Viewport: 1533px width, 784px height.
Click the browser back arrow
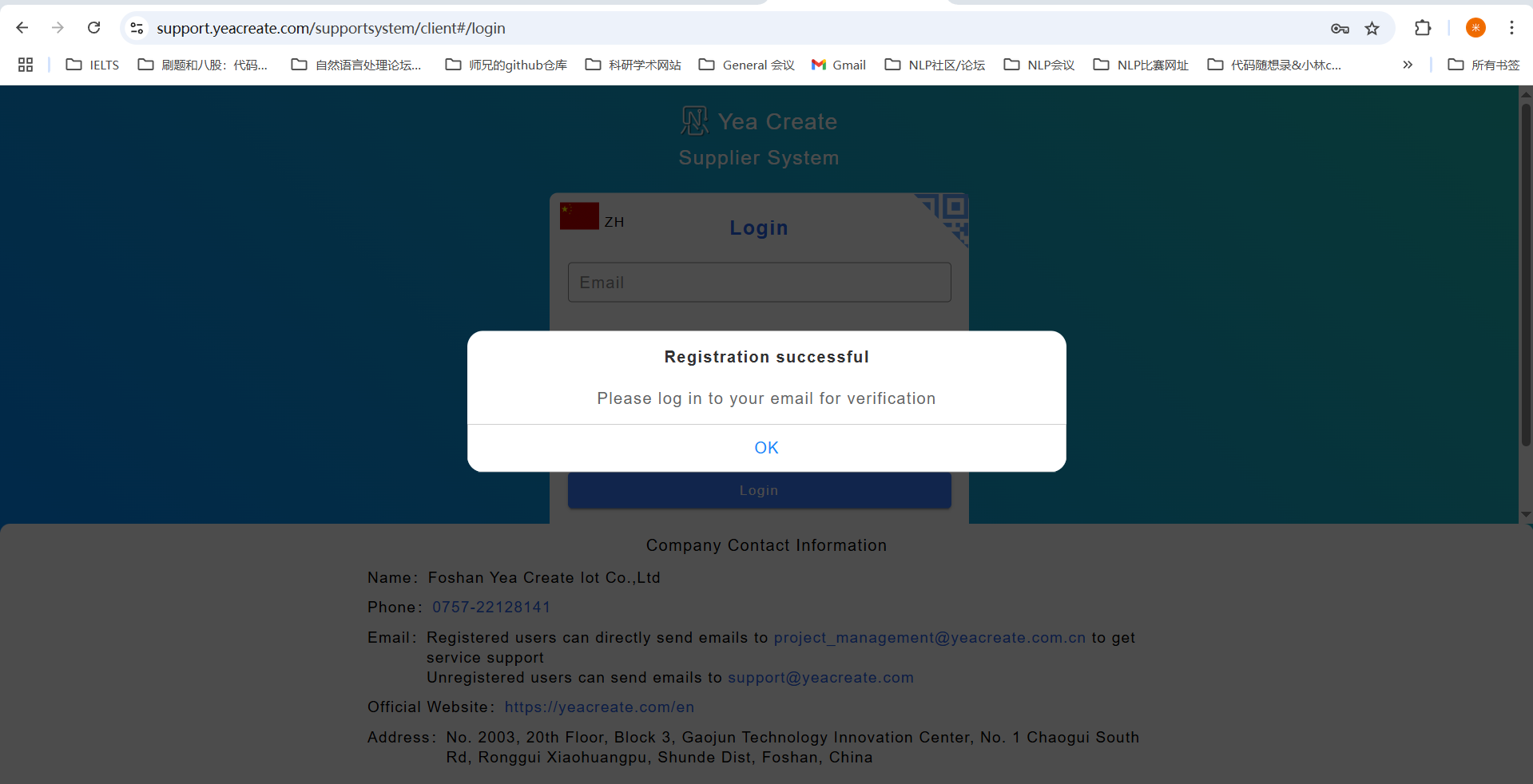click(22, 28)
